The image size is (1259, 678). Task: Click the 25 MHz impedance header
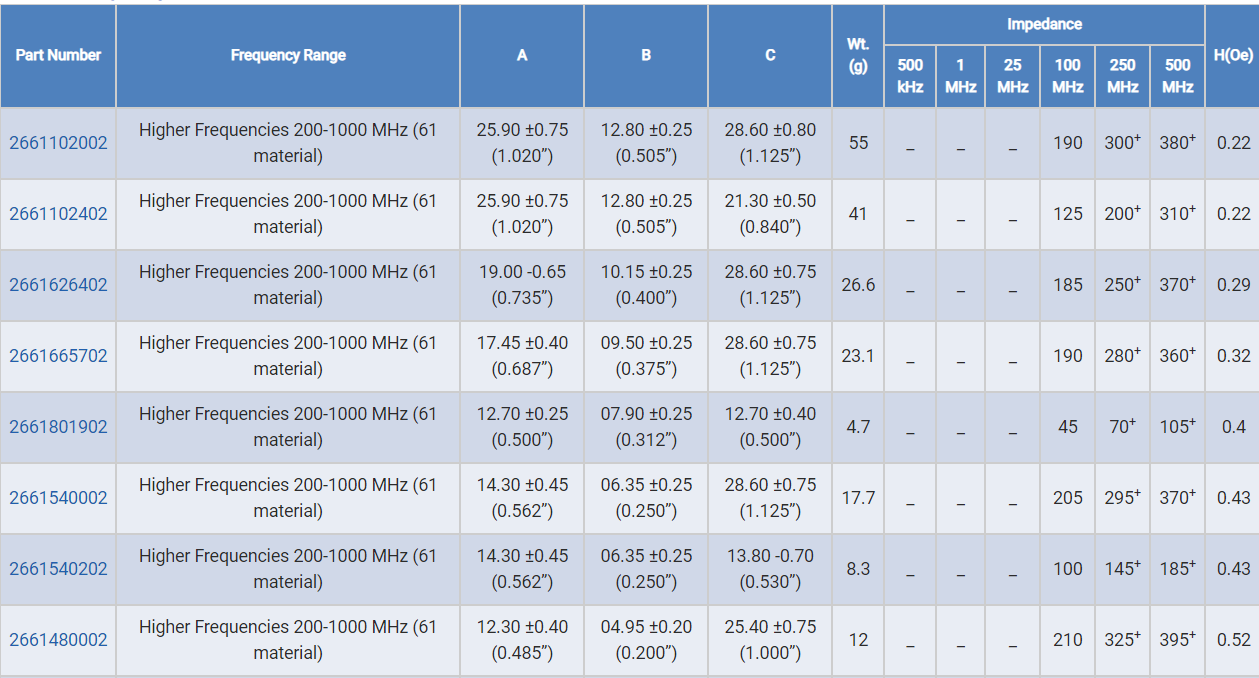[x=1013, y=76]
